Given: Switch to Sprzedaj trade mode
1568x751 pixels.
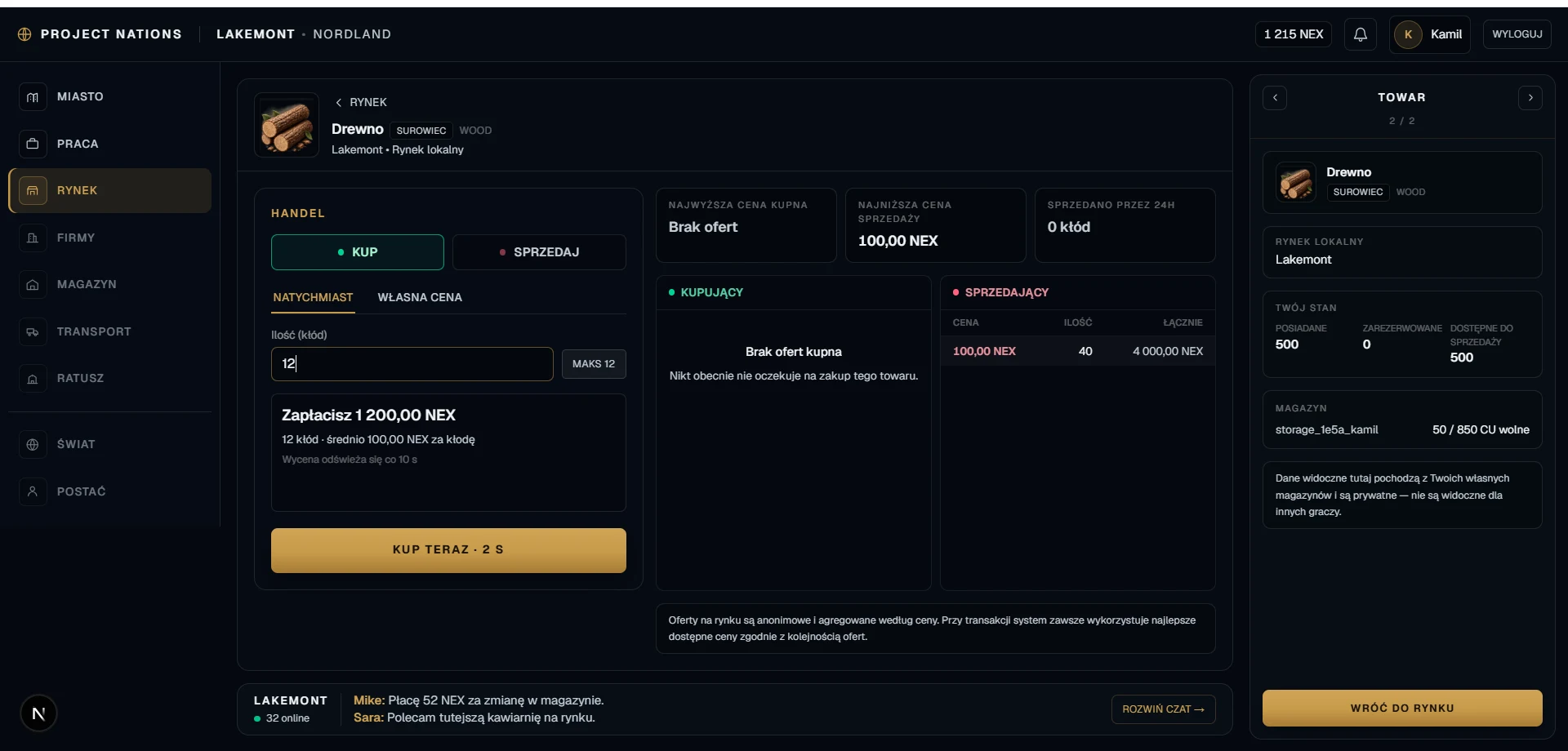Looking at the screenshot, I should click(x=539, y=252).
